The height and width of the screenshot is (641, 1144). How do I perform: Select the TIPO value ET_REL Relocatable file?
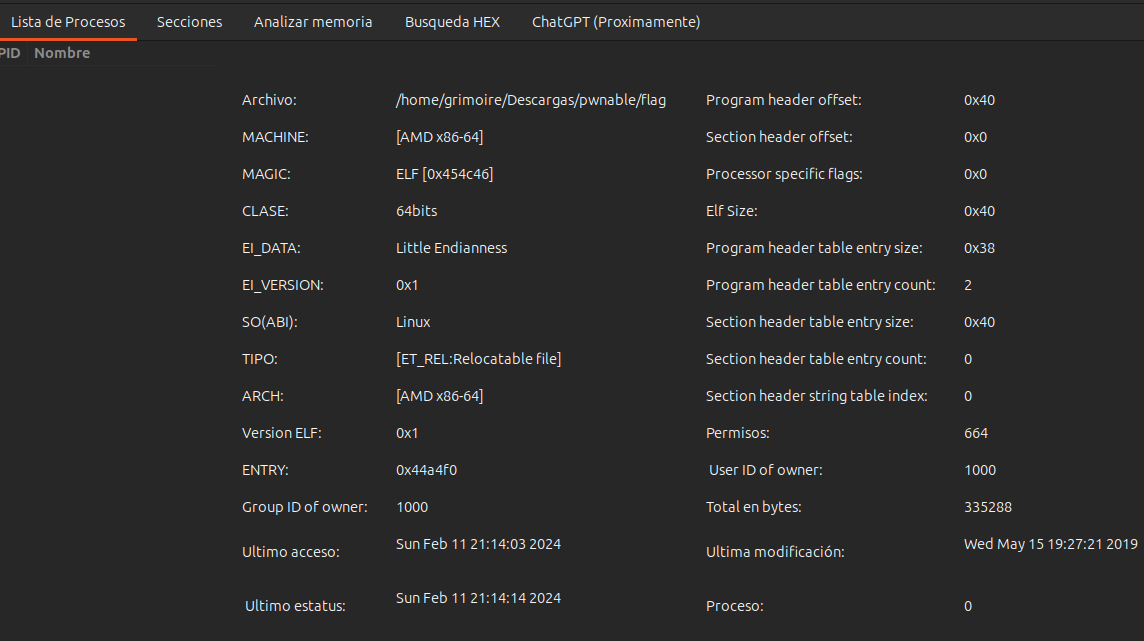(478, 359)
